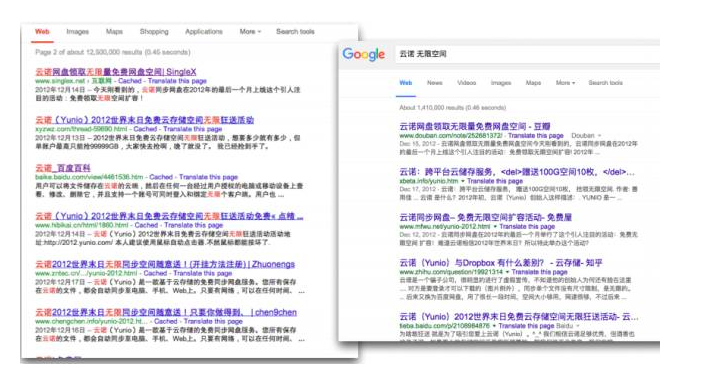703x376 pixels.
Task: Expand More dropdown in right Google window
Action: tap(565, 82)
